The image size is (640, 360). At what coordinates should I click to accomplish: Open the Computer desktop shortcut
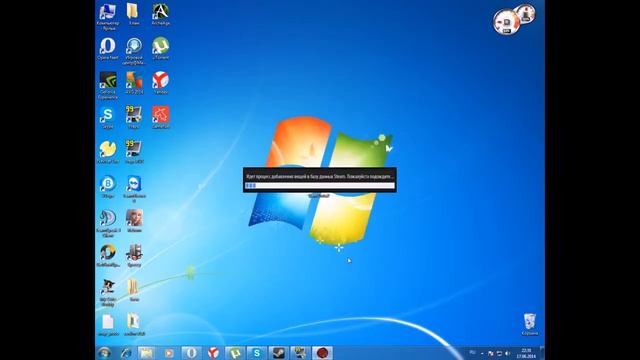coord(108,16)
